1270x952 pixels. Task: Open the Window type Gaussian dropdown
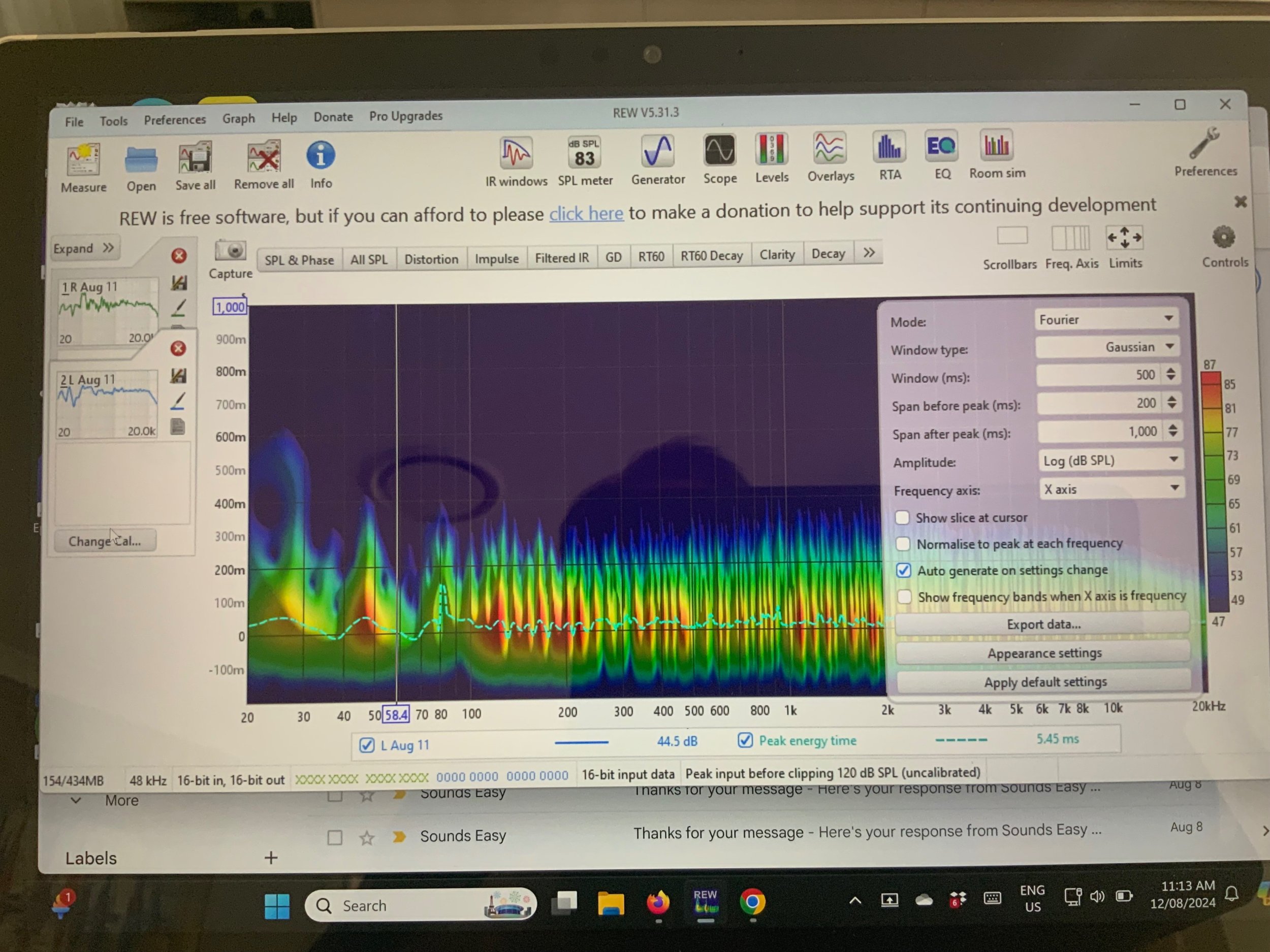pyautogui.click(x=1107, y=347)
